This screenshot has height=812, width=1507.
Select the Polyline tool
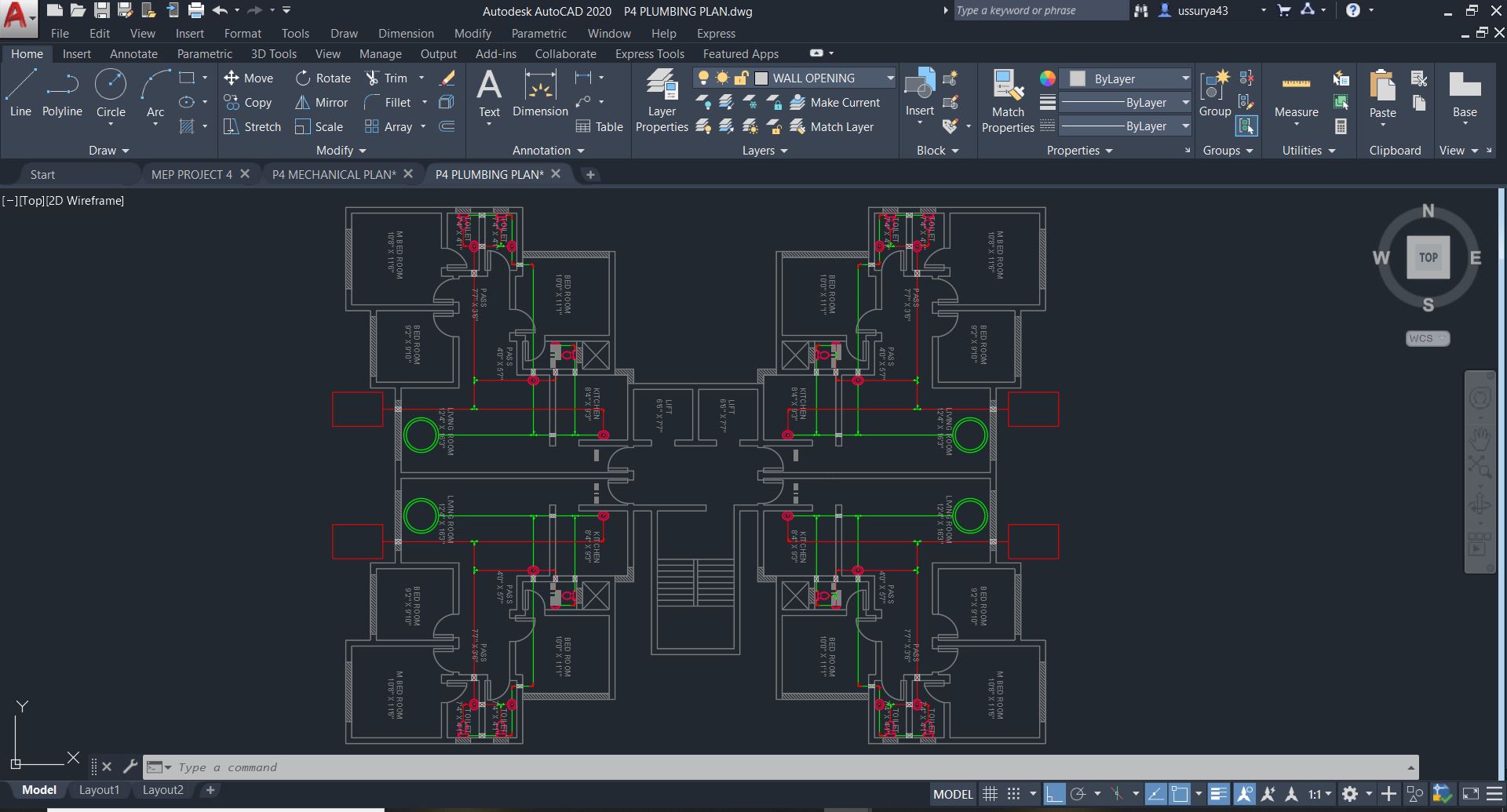[62, 93]
